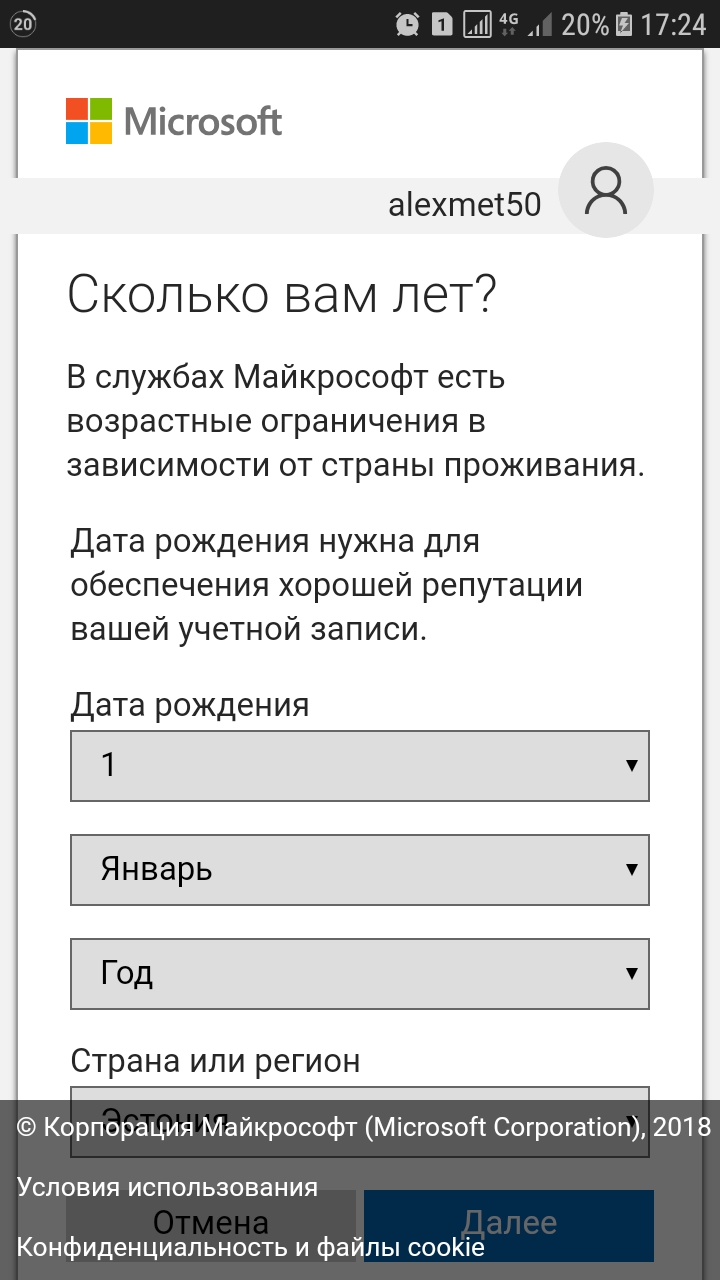Screen dimensions: 720x1280
Task: Open the month dropdown showing Январь
Action: (x=360, y=870)
